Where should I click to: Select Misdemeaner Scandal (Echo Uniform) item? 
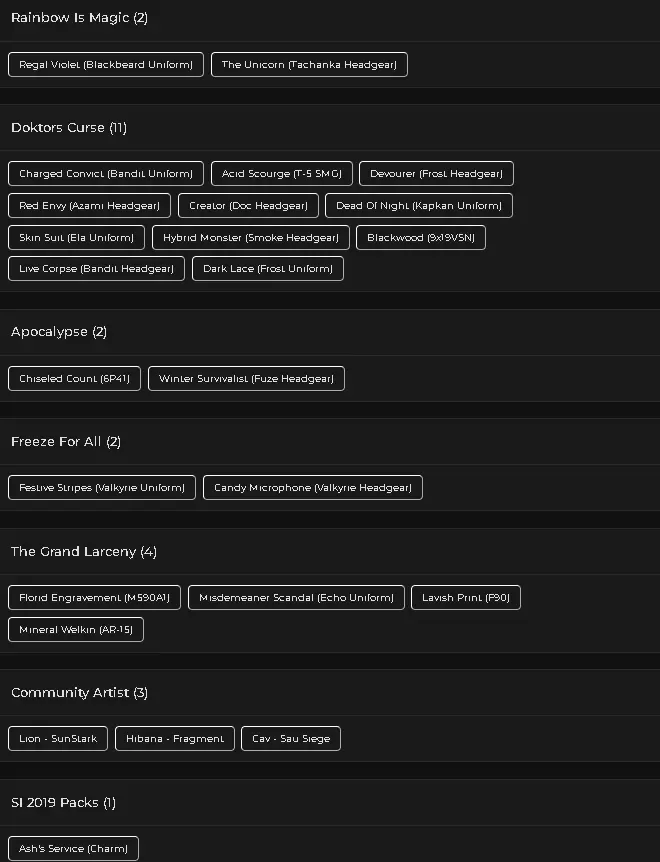pyautogui.click(x=296, y=598)
